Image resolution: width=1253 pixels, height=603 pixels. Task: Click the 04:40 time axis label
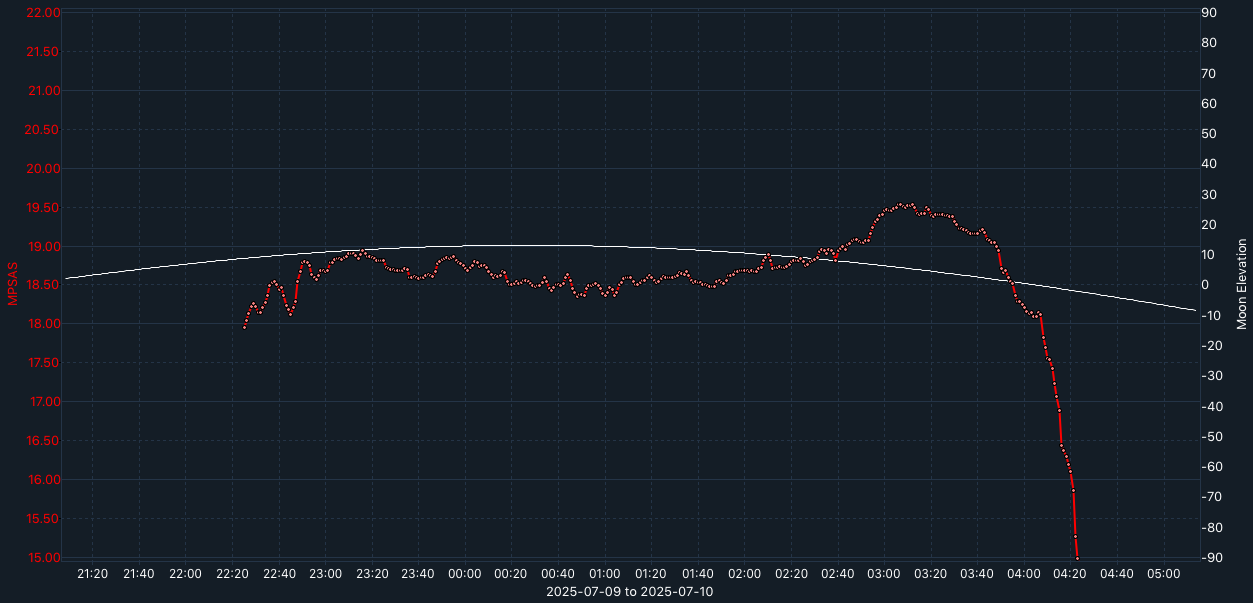(1117, 574)
